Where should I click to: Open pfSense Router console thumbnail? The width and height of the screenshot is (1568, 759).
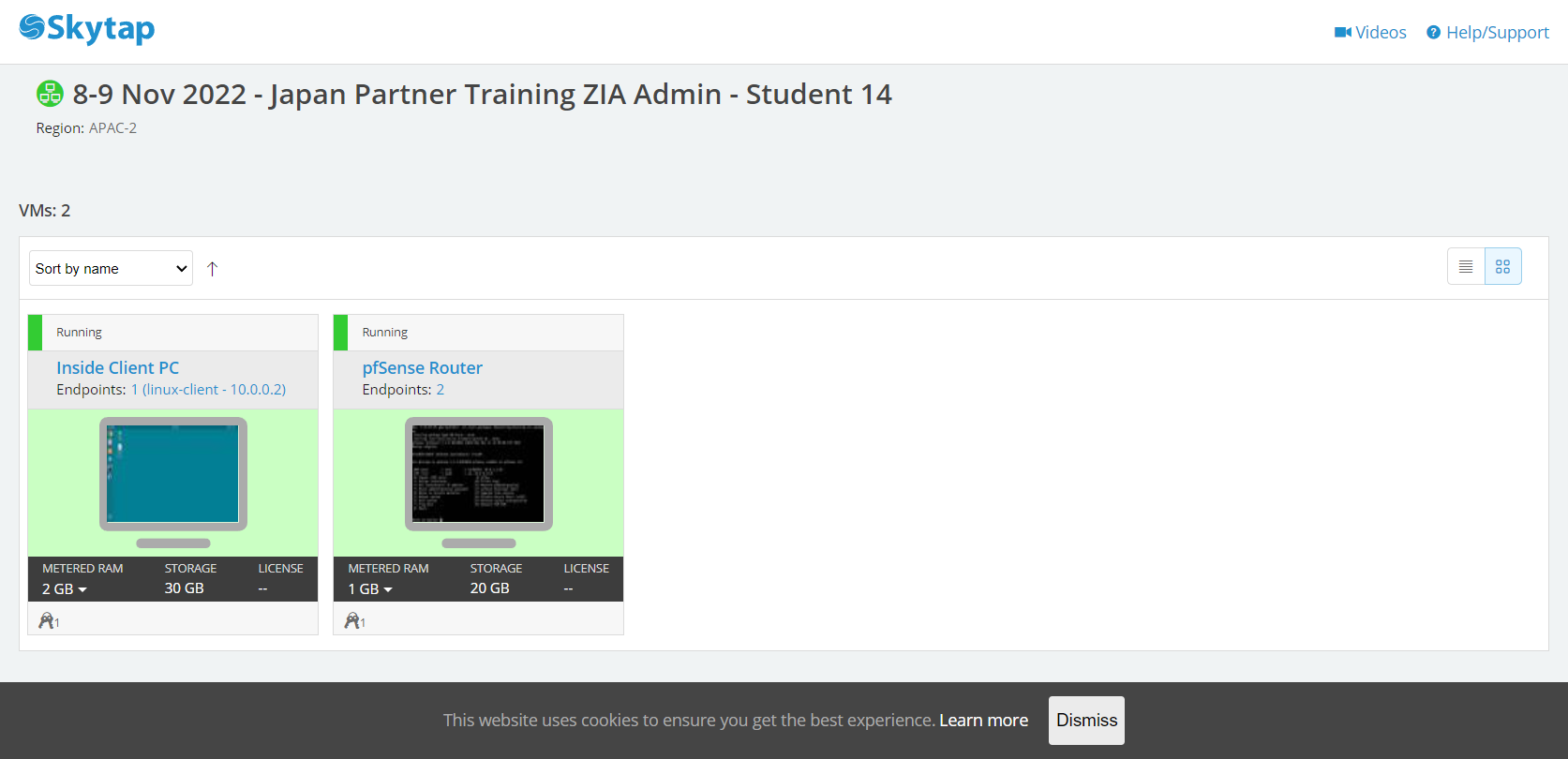pyautogui.click(x=479, y=474)
